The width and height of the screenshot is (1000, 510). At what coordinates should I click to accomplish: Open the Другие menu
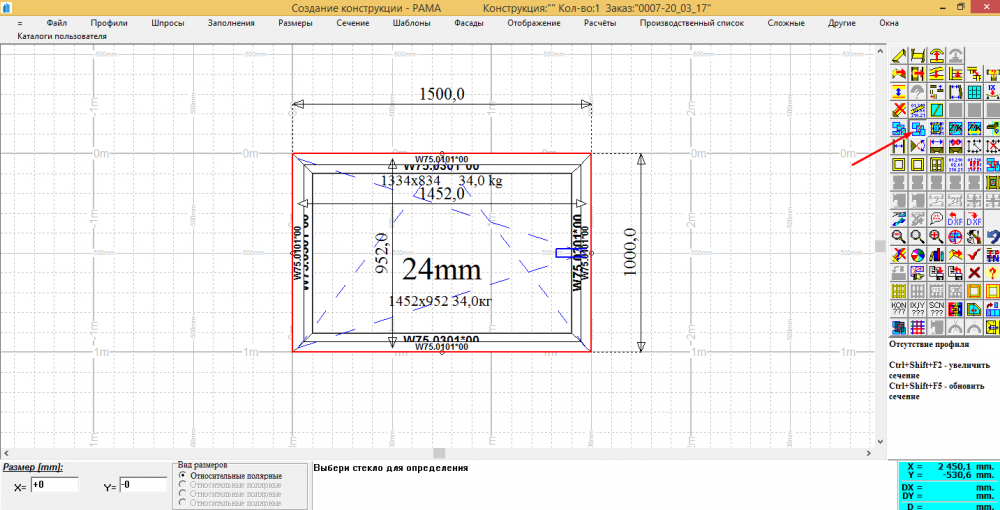(x=842, y=23)
